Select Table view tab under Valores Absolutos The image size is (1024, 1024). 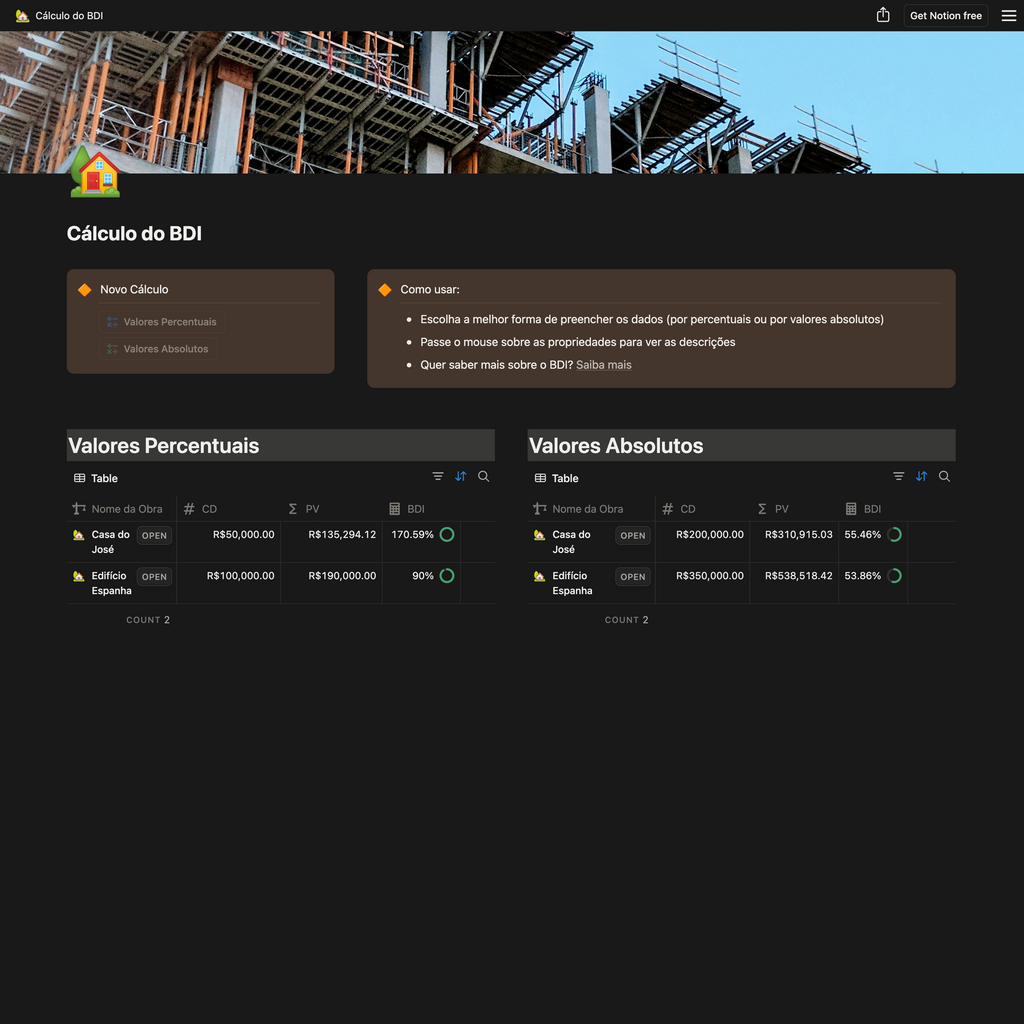click(x=557, y=478)
